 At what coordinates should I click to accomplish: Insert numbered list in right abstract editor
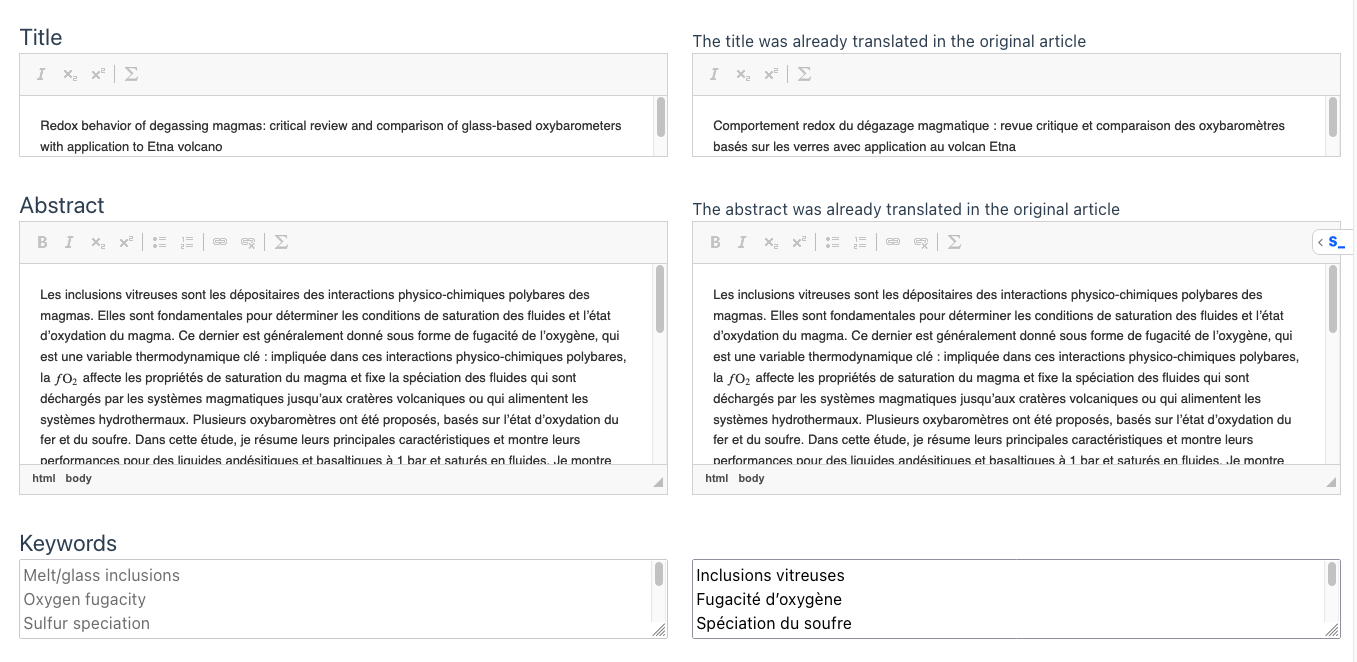point(859,242)
